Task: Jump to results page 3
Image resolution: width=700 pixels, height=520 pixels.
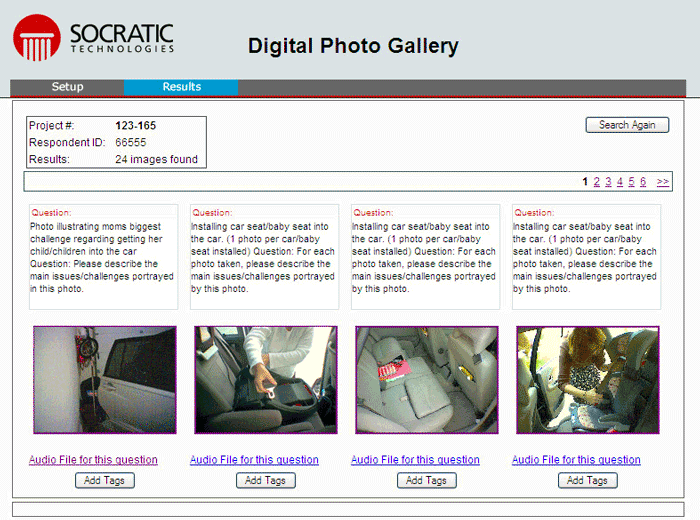Action: (608, 182)
